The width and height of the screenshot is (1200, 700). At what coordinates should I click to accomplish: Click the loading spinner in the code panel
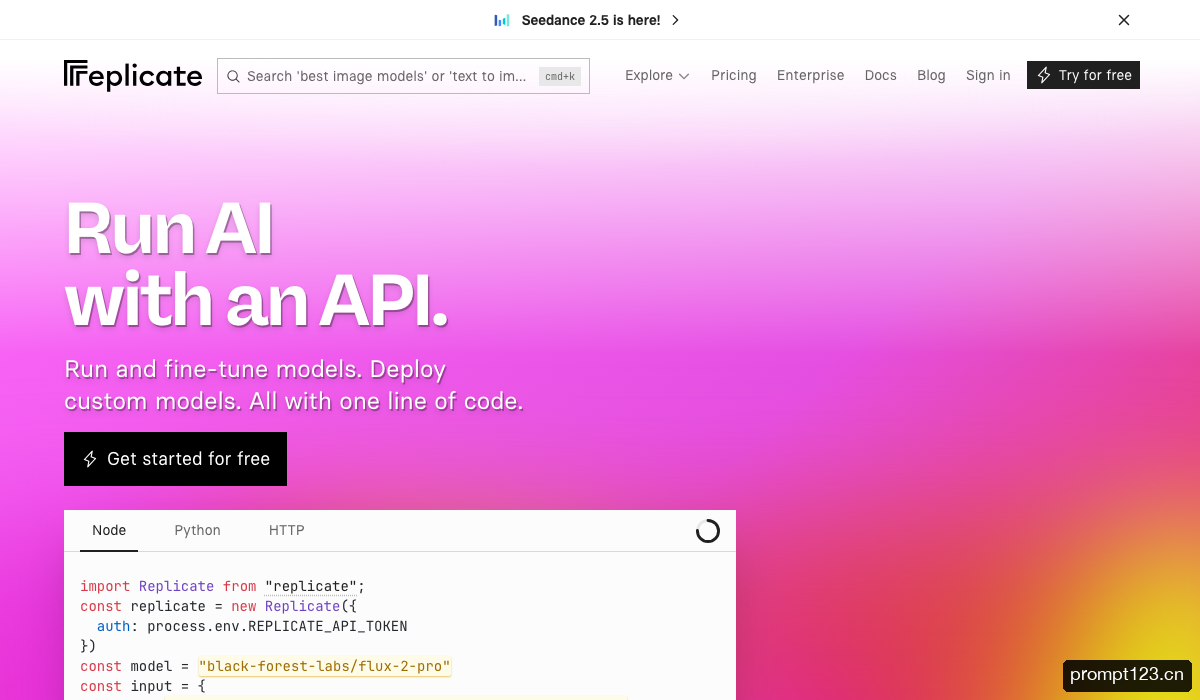[708, 531]
